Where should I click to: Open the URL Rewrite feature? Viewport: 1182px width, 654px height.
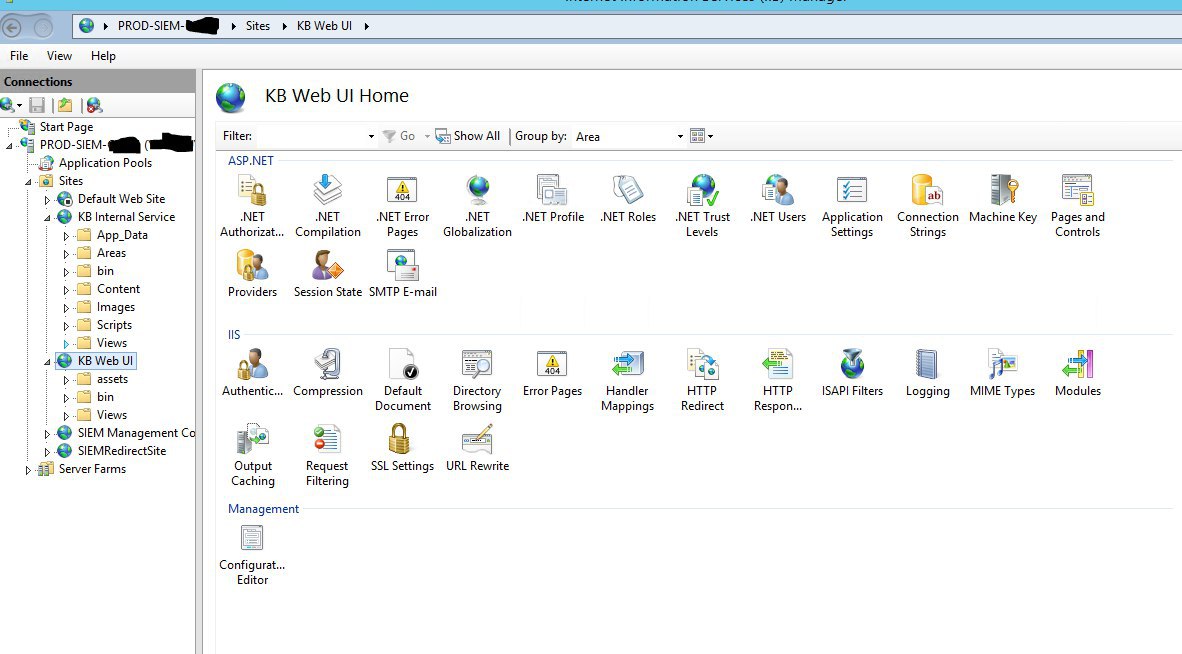(x=477, y=448)
